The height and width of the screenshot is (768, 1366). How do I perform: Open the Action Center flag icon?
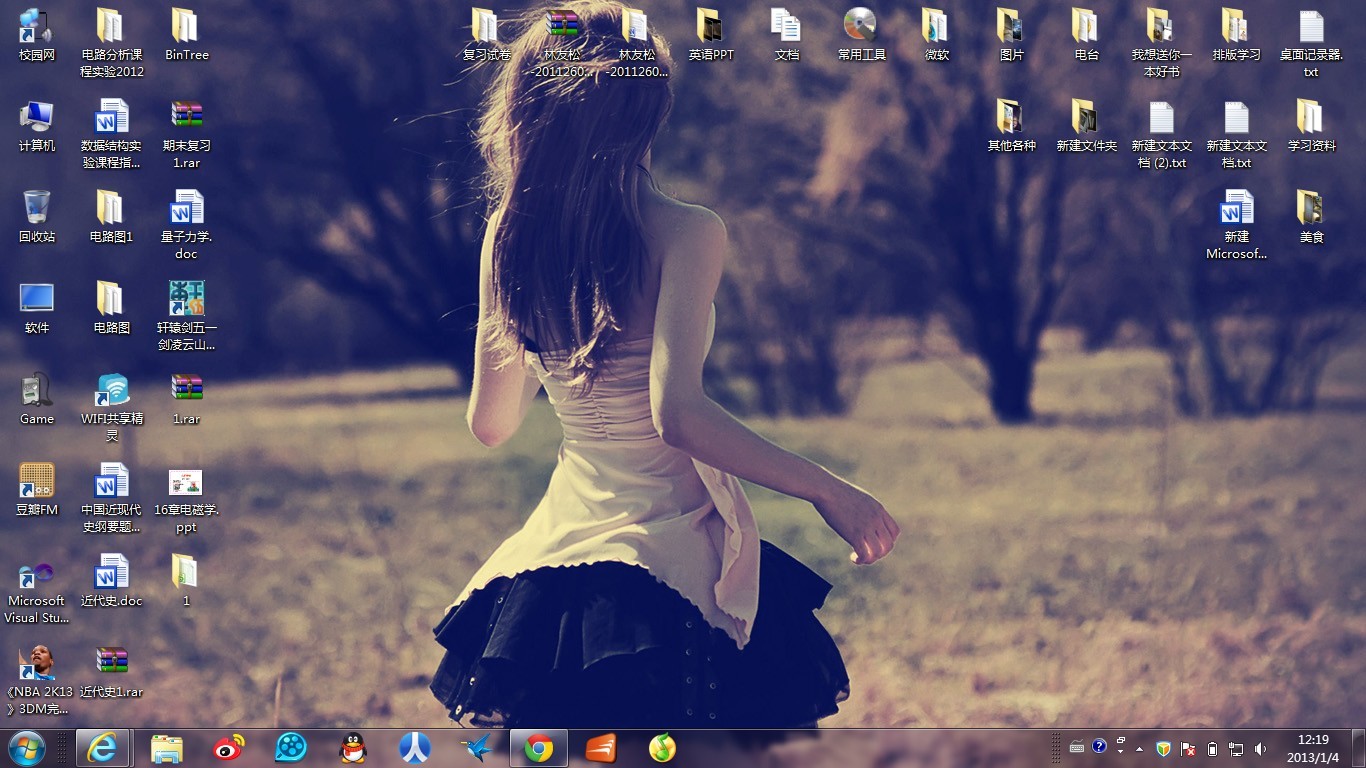1188,748
